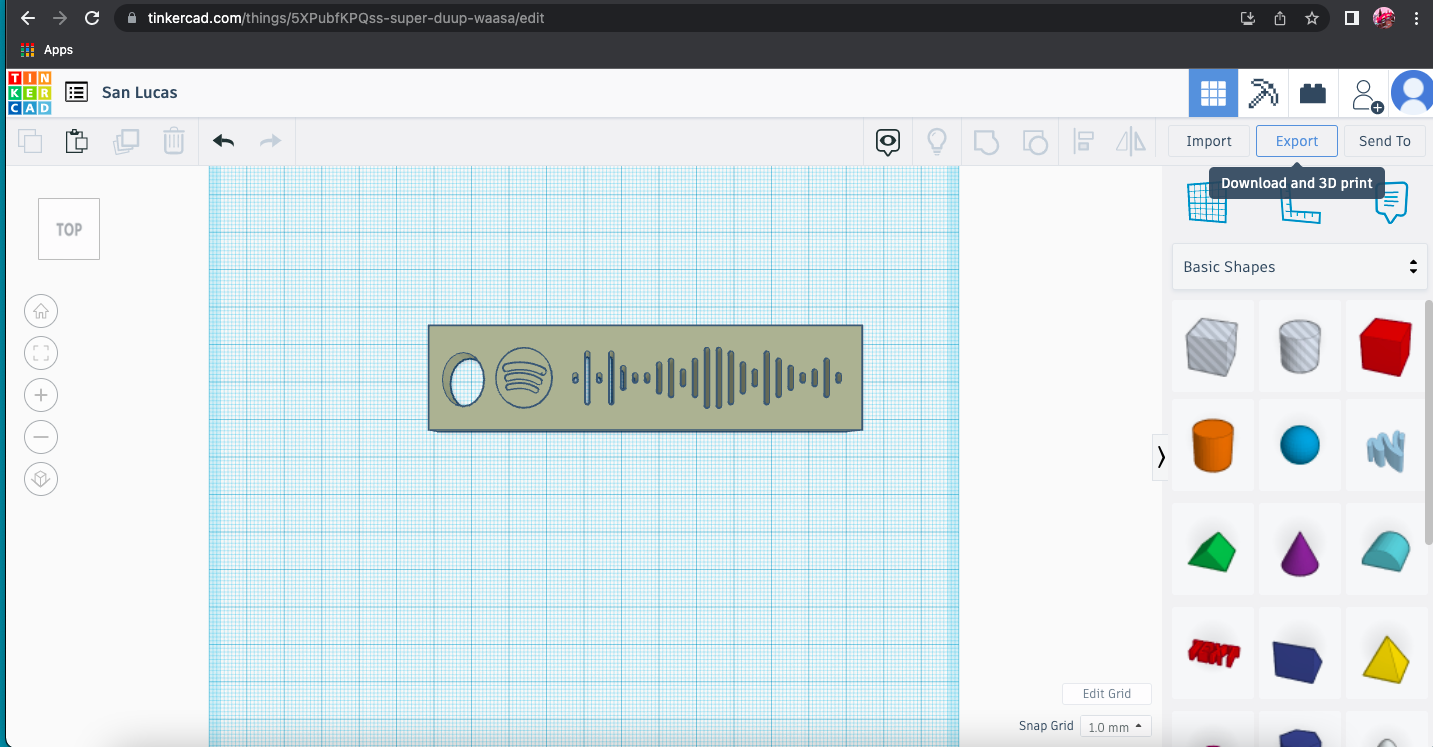Click the Duplicate and repeat icon
Screen dimensions: 1433x747
tap(126, 141)
